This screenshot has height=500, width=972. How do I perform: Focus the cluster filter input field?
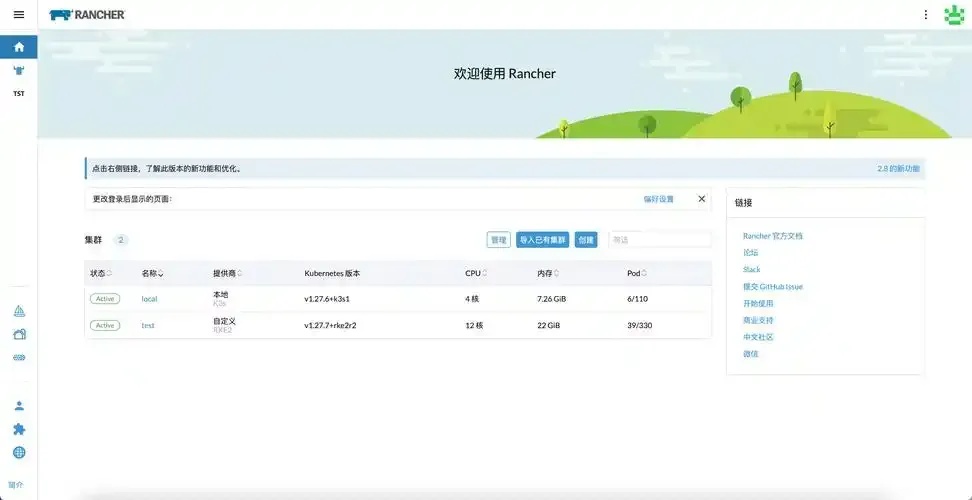[660, 240]
